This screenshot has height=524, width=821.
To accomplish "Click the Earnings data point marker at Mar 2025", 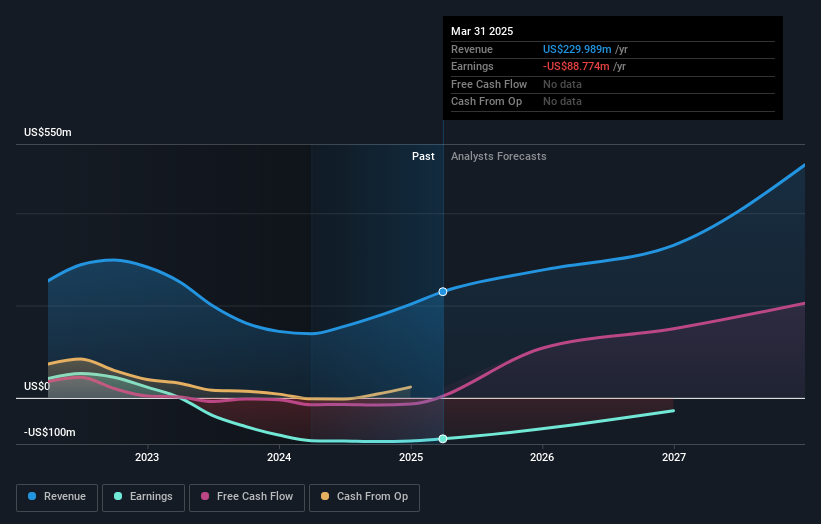I will (x=443, y=439).
